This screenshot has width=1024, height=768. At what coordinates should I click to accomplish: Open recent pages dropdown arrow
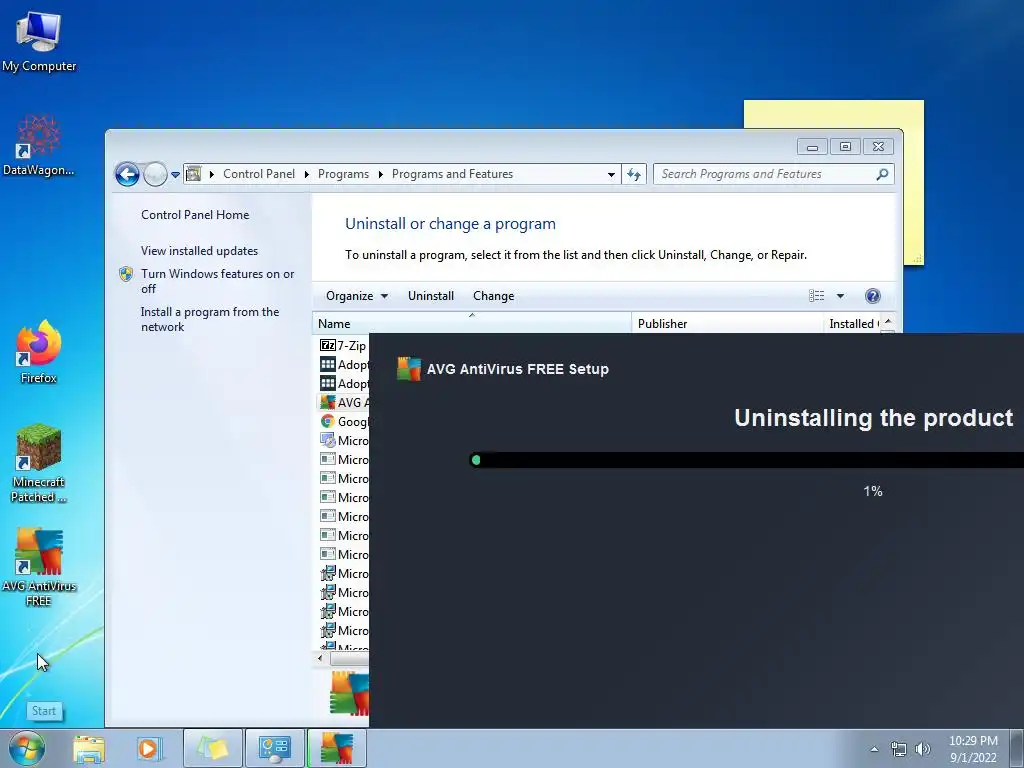click(175, 175)
